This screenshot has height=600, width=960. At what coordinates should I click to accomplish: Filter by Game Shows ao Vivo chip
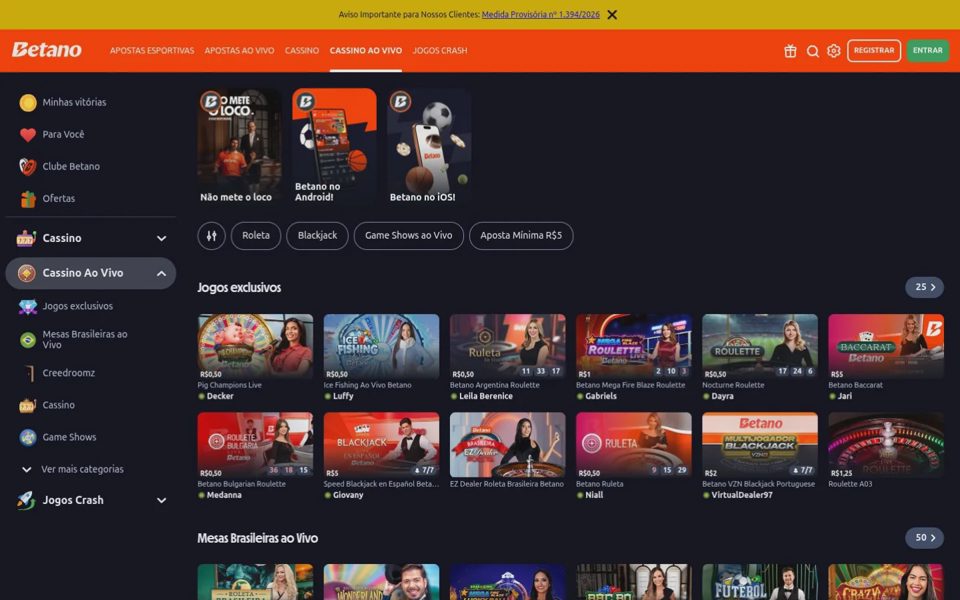coord(408,236)
